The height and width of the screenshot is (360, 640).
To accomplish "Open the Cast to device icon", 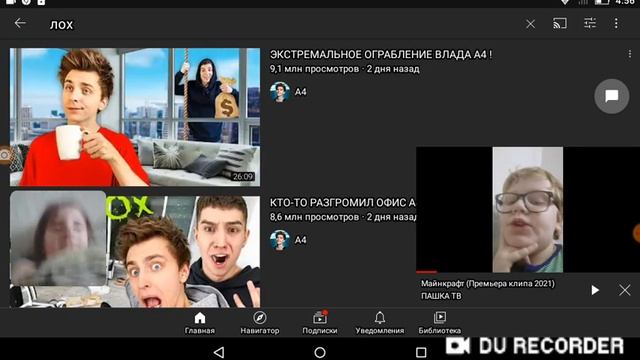I will coord(560,23).
